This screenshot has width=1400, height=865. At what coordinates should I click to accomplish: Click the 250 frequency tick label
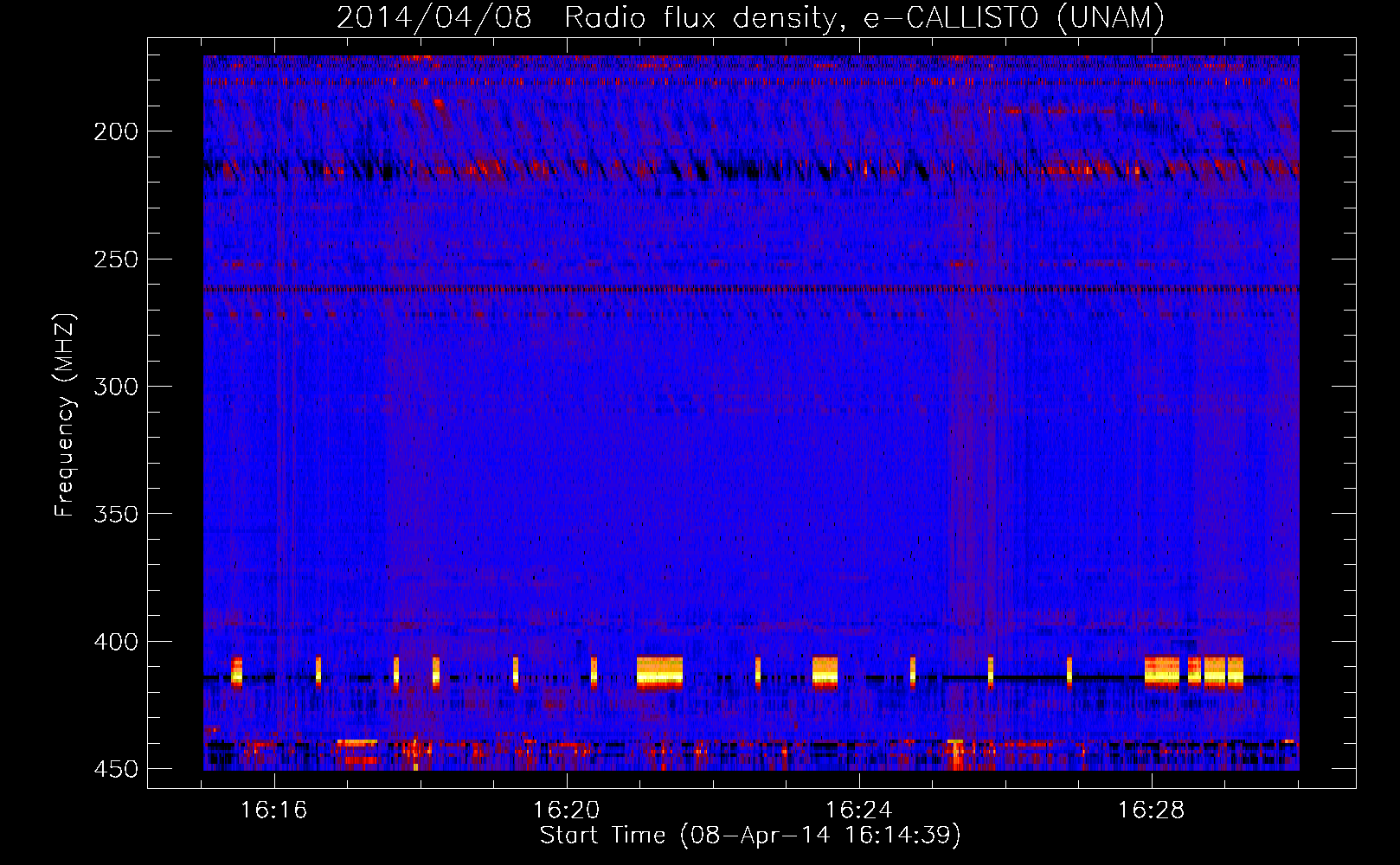pyautogui.click(x=116, y=259)
